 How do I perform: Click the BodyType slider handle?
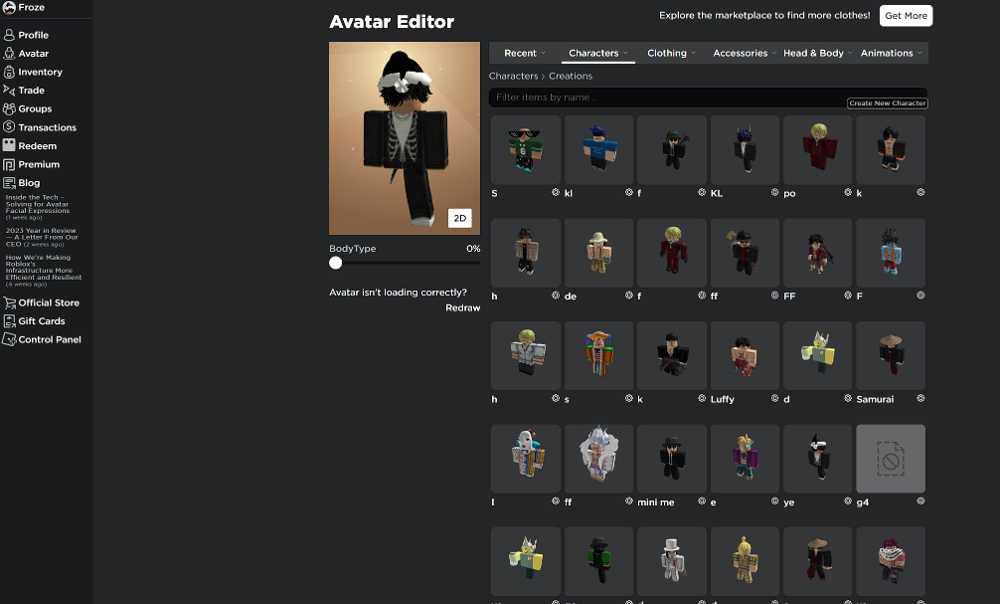point(336,263)
